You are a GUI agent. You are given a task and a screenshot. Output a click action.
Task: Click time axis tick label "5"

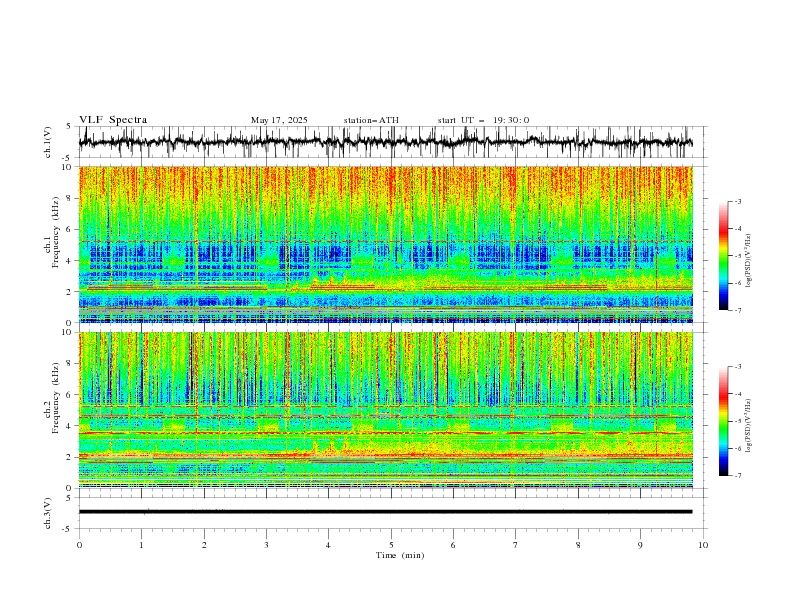(391, 545)
